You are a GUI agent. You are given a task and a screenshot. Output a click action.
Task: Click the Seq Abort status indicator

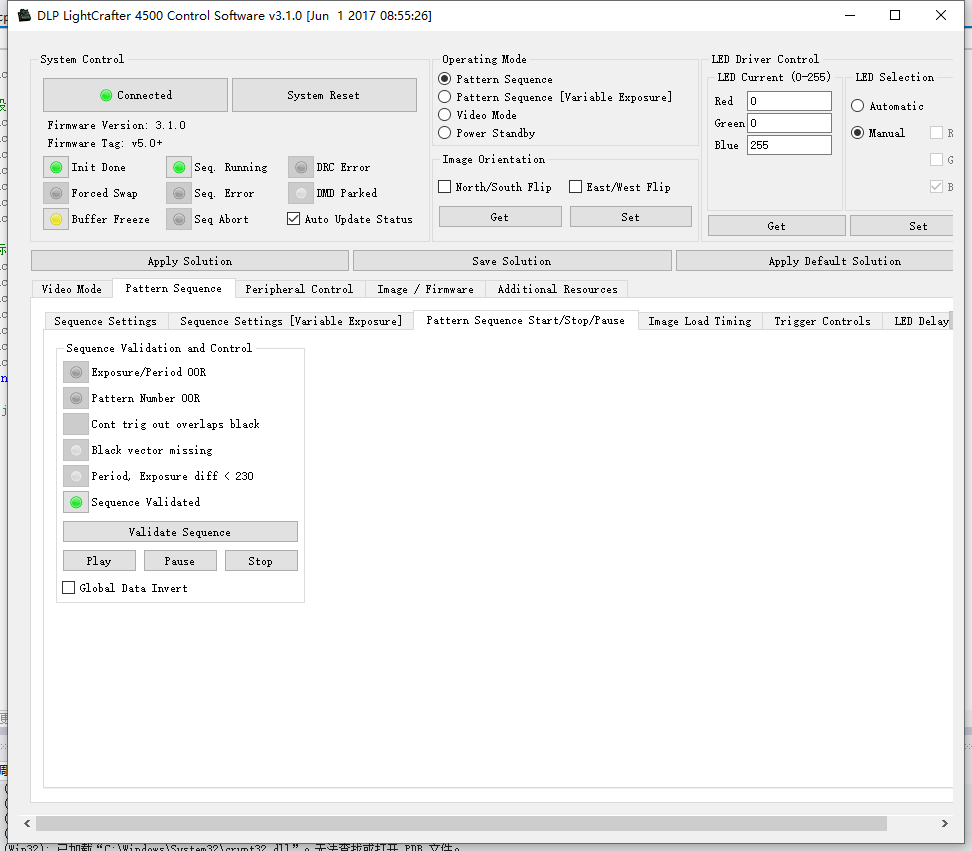point(179,219)
